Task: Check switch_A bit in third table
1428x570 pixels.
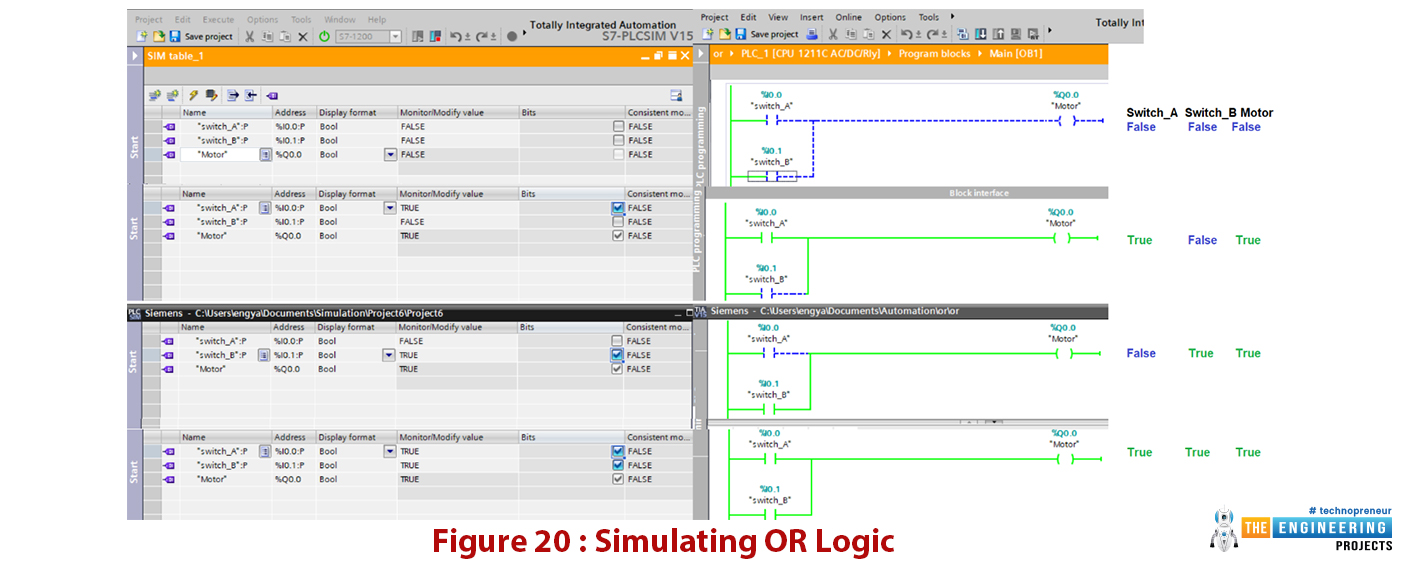Action: 618,341
